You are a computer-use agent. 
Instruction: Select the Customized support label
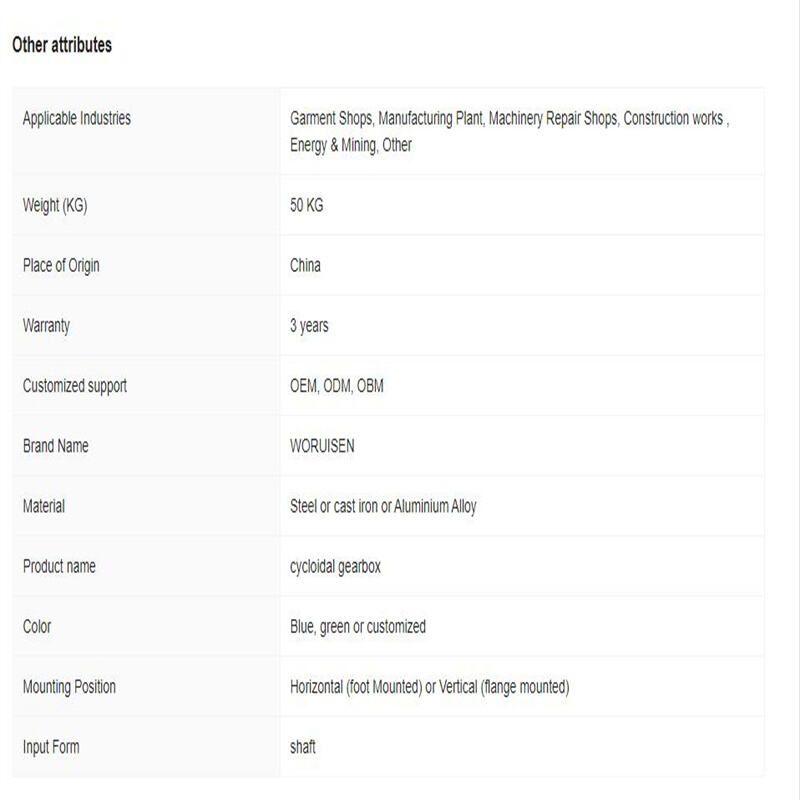pyautogui.click(x=74, y=386)
